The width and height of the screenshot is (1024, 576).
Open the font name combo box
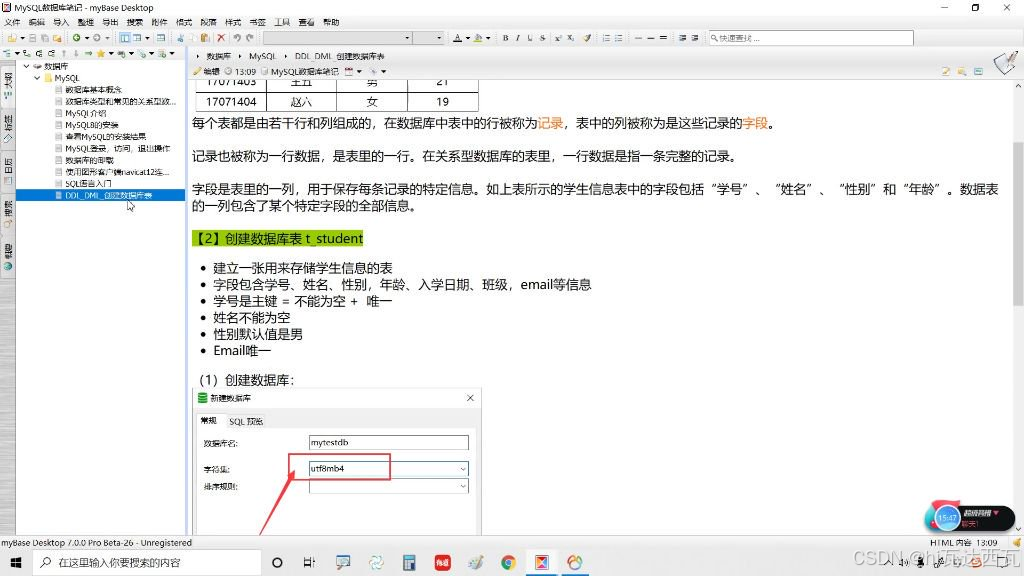[338, 38]
